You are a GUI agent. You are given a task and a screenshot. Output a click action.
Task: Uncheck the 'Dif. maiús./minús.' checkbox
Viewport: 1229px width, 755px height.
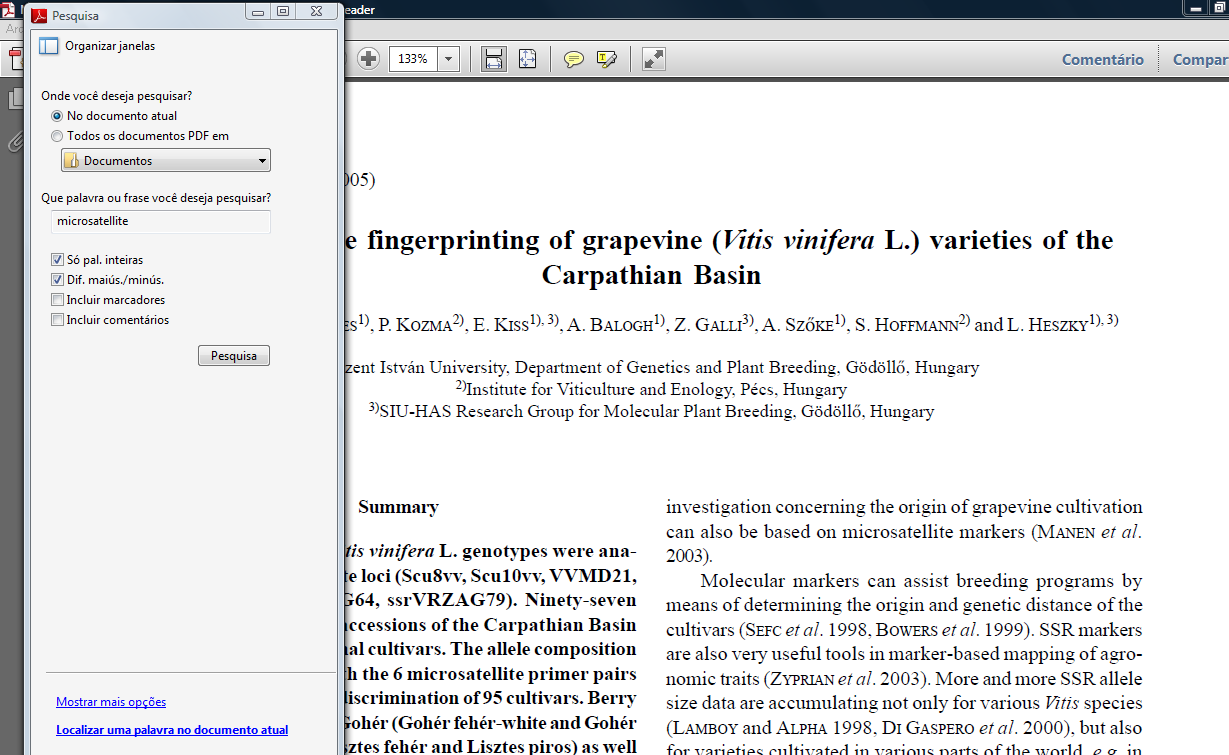click(57, 280)
